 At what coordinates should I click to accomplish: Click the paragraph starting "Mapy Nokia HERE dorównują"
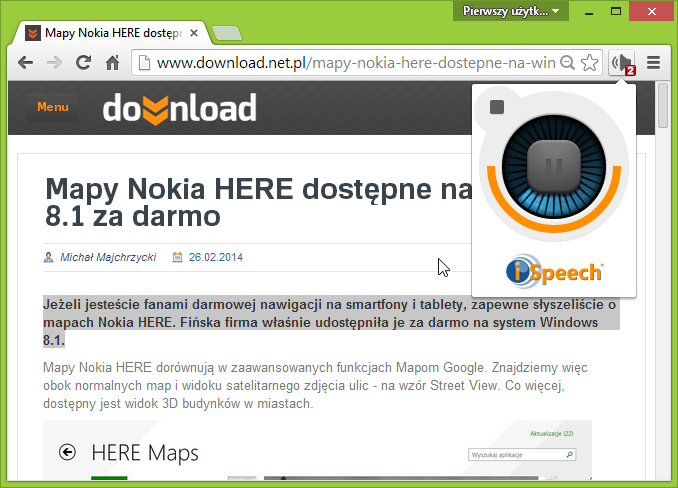point(315,386)
